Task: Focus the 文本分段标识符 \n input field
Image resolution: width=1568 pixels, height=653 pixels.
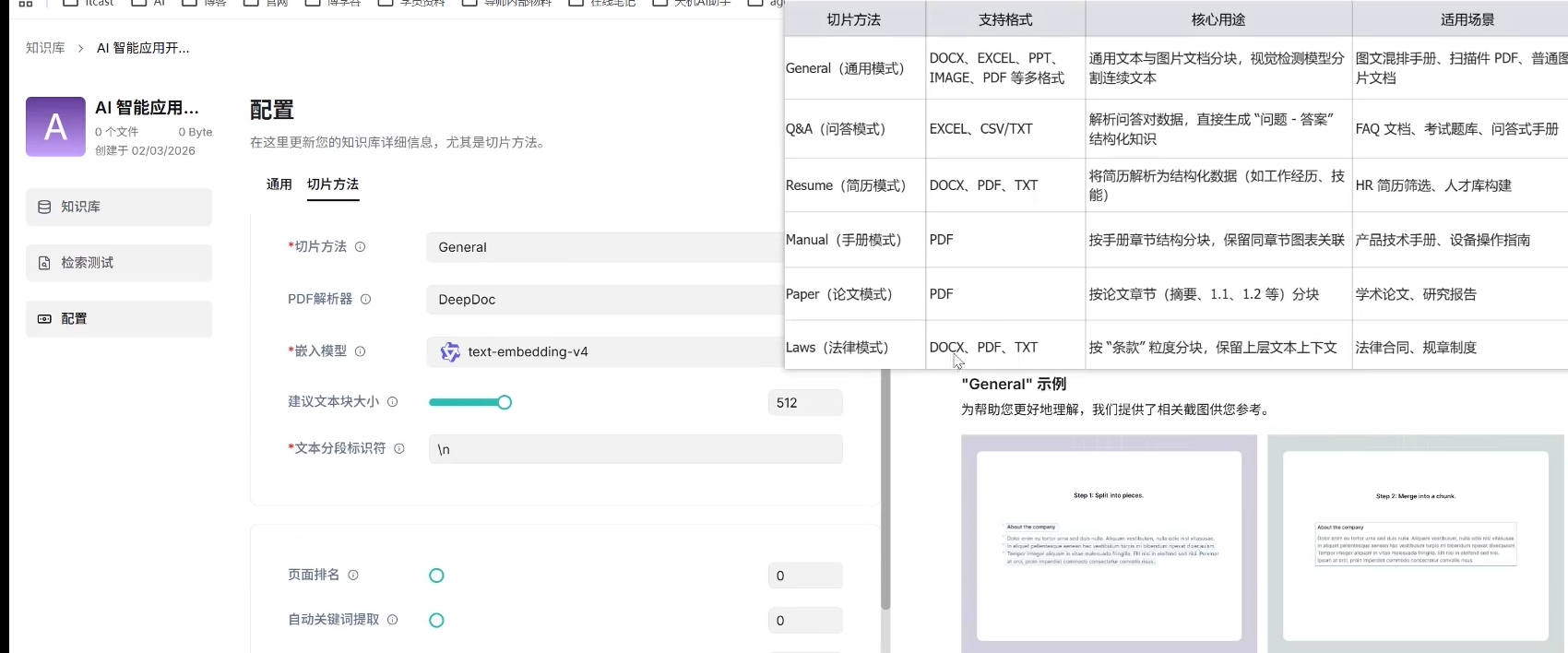Action: [636, 449]
